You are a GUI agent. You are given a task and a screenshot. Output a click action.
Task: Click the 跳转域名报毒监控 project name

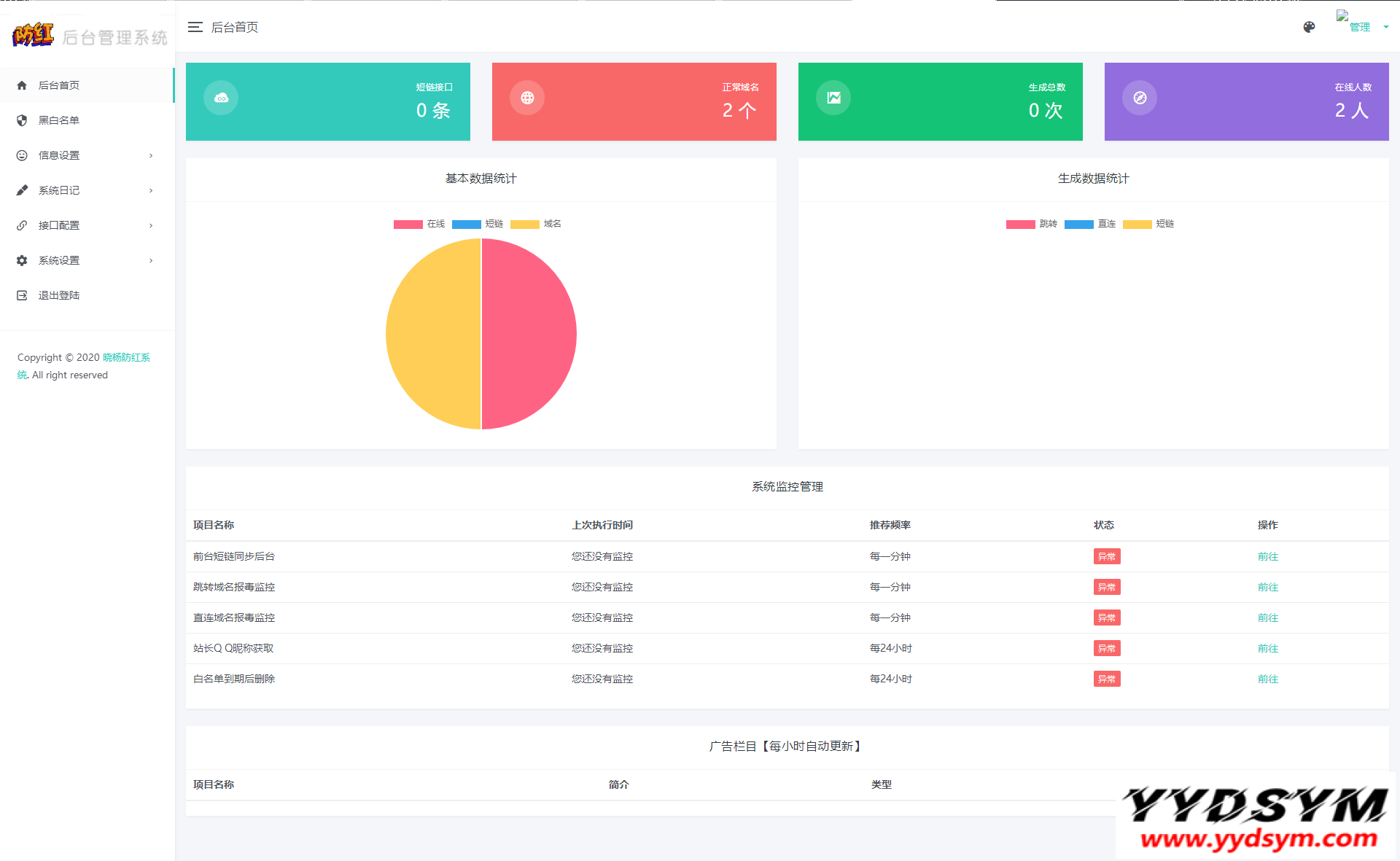tap(234, 587)
